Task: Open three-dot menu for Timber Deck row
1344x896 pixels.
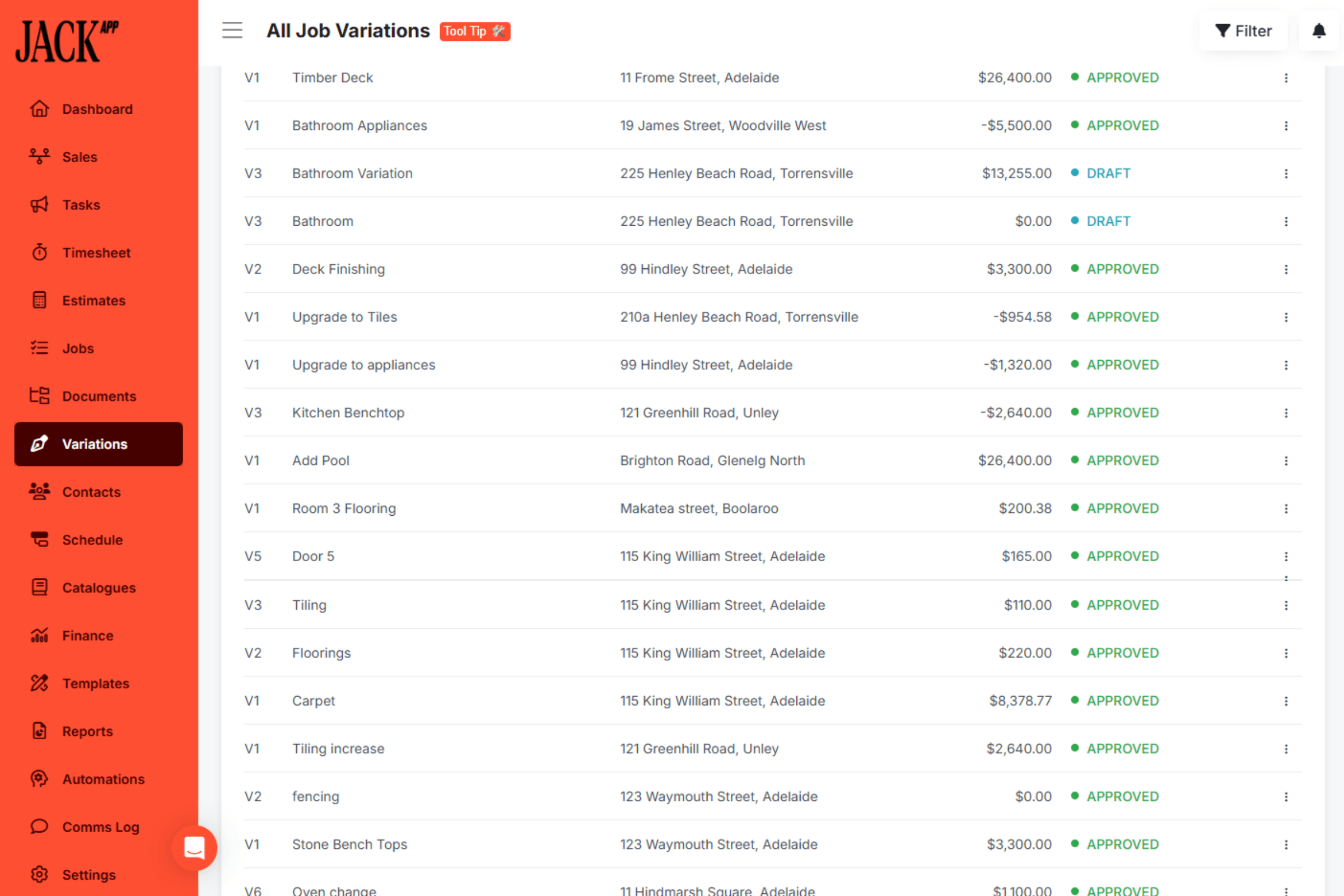Action: [x=1286, y=78]
